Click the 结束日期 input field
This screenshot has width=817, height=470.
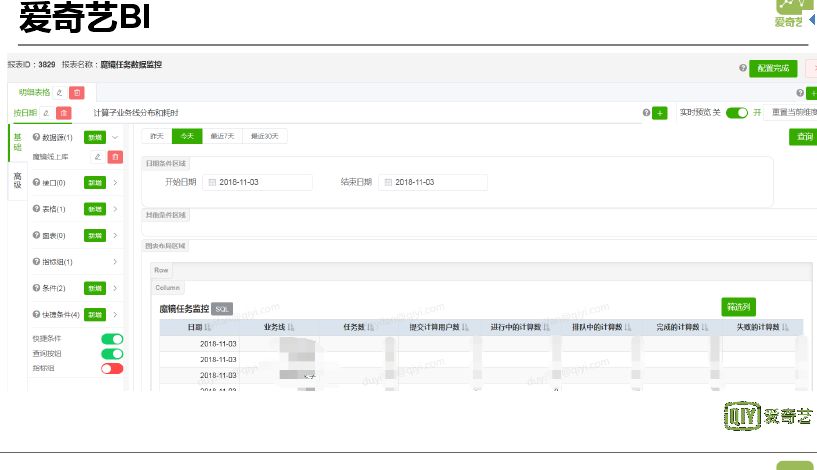[x=433, y=182]
